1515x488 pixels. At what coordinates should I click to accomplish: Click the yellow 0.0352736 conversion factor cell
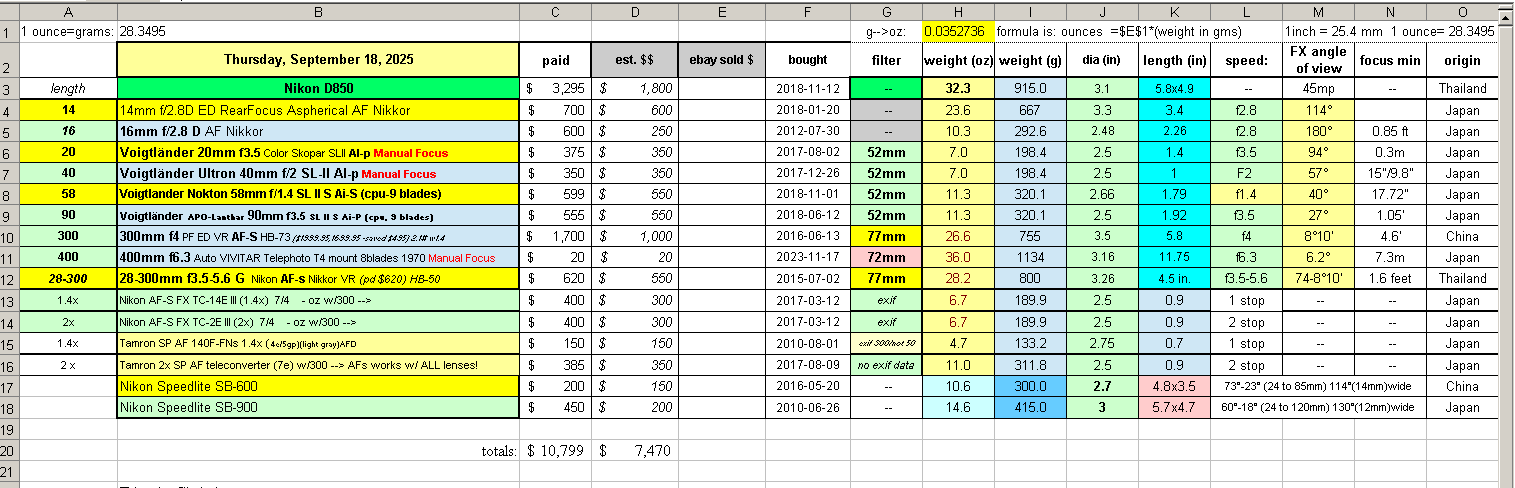(958, 31)
